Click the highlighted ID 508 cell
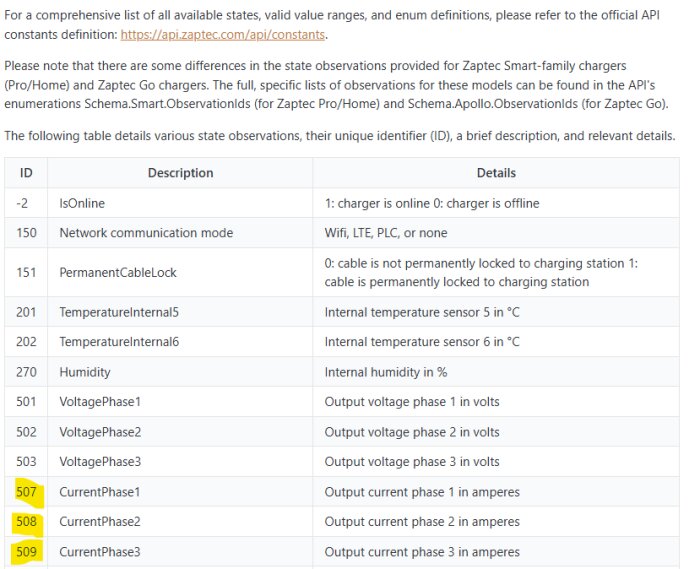This screenshot has width=700, height=569. point(26,521)
